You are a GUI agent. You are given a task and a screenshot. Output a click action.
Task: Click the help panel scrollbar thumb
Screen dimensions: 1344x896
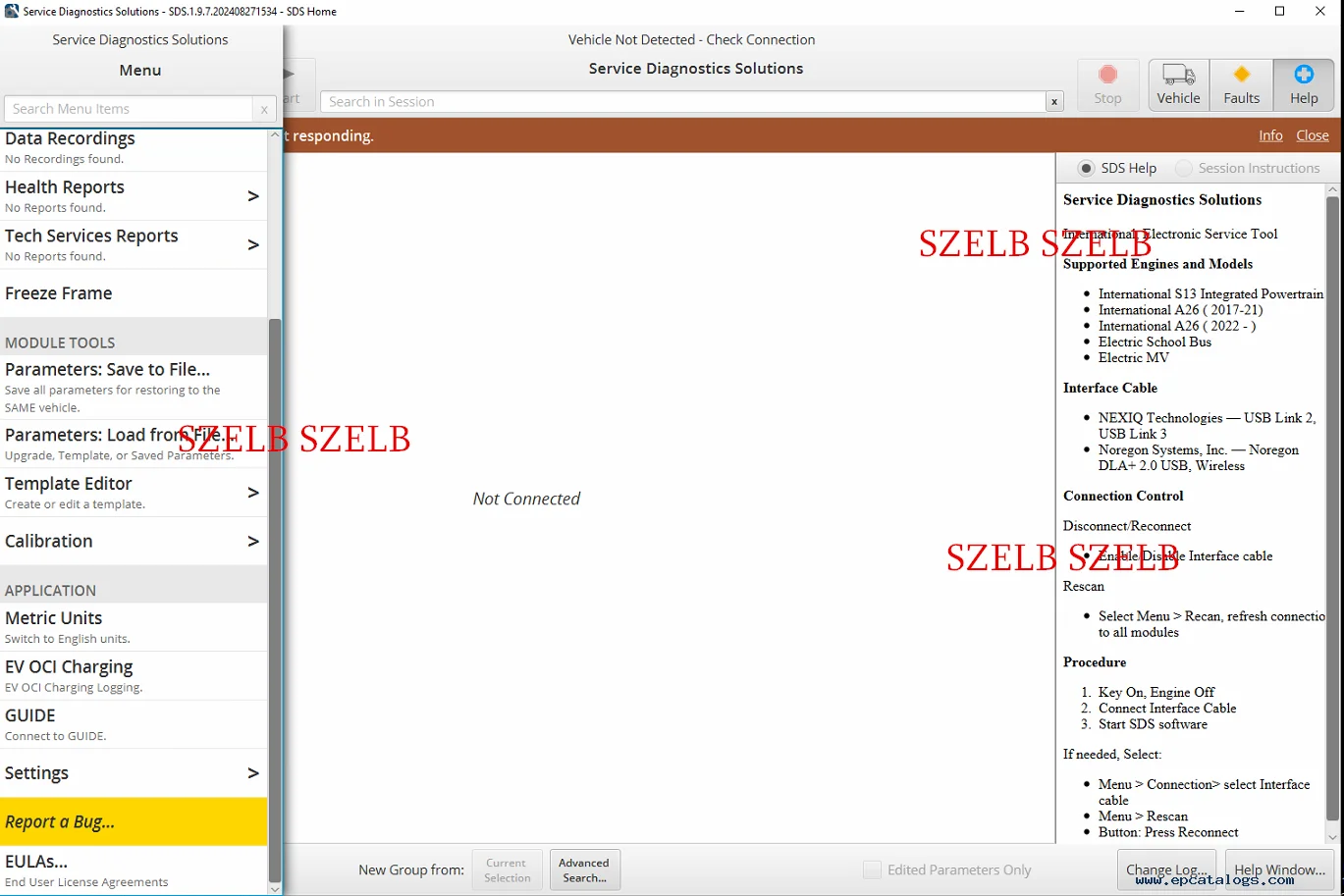1332,508
